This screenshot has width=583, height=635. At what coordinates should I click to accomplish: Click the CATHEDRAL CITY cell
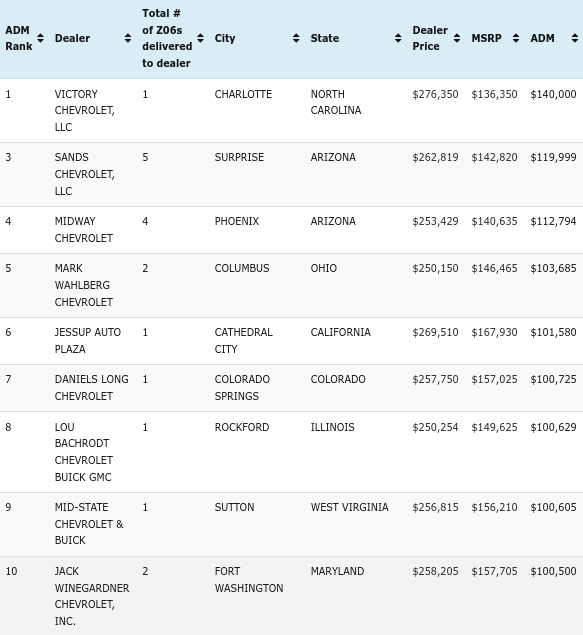click(244, 341)
